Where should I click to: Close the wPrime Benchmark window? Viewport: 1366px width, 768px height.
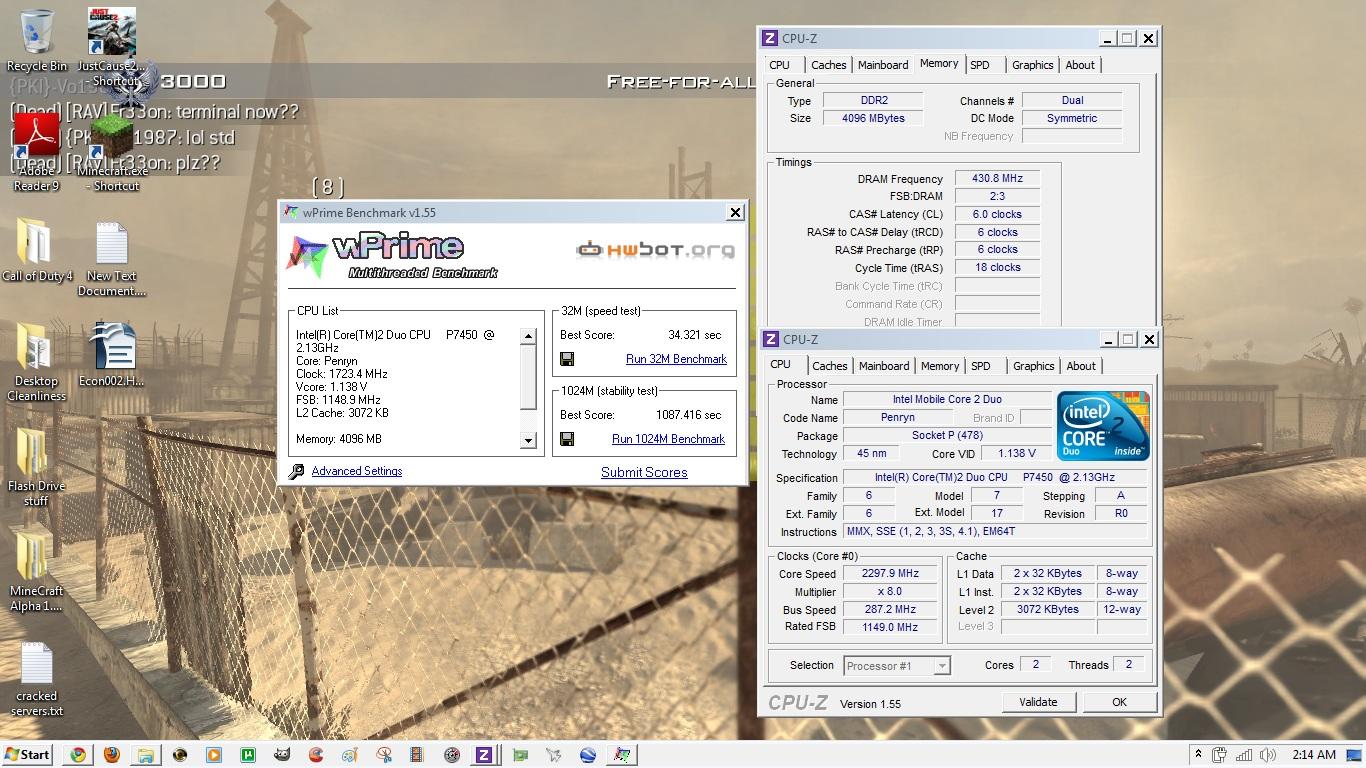point(735,212)
